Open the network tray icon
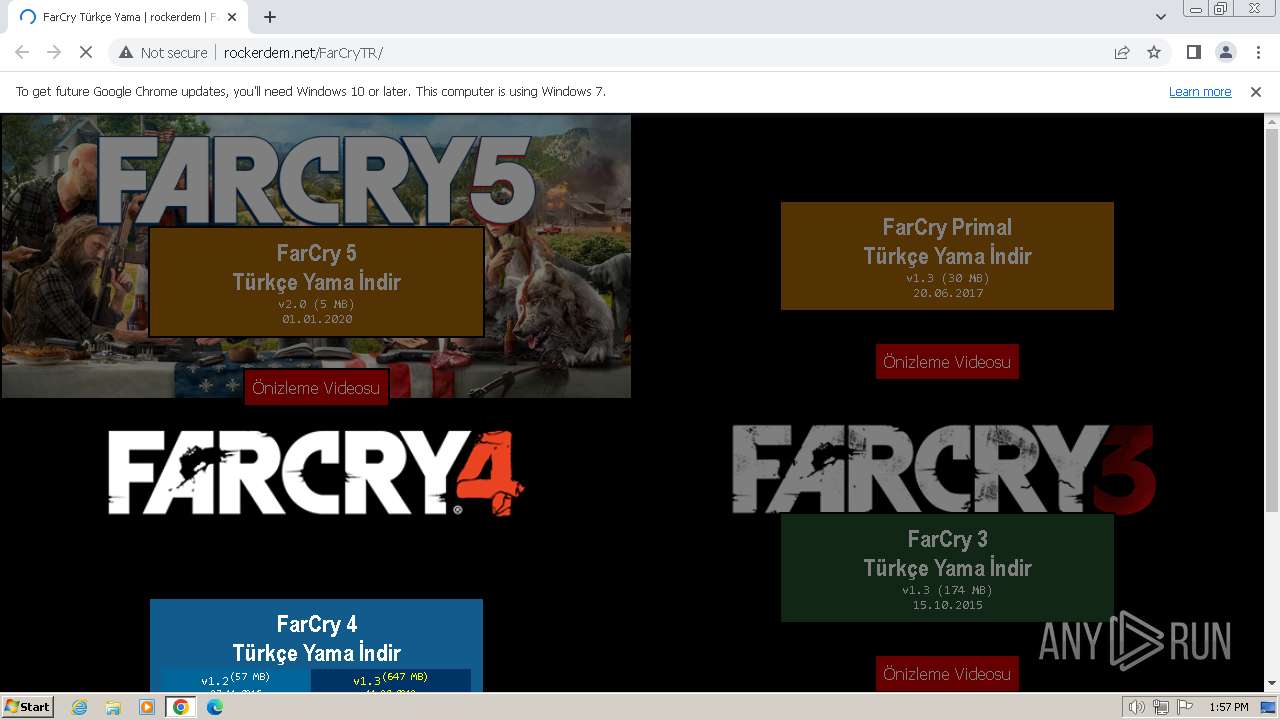 point(1161,707)
